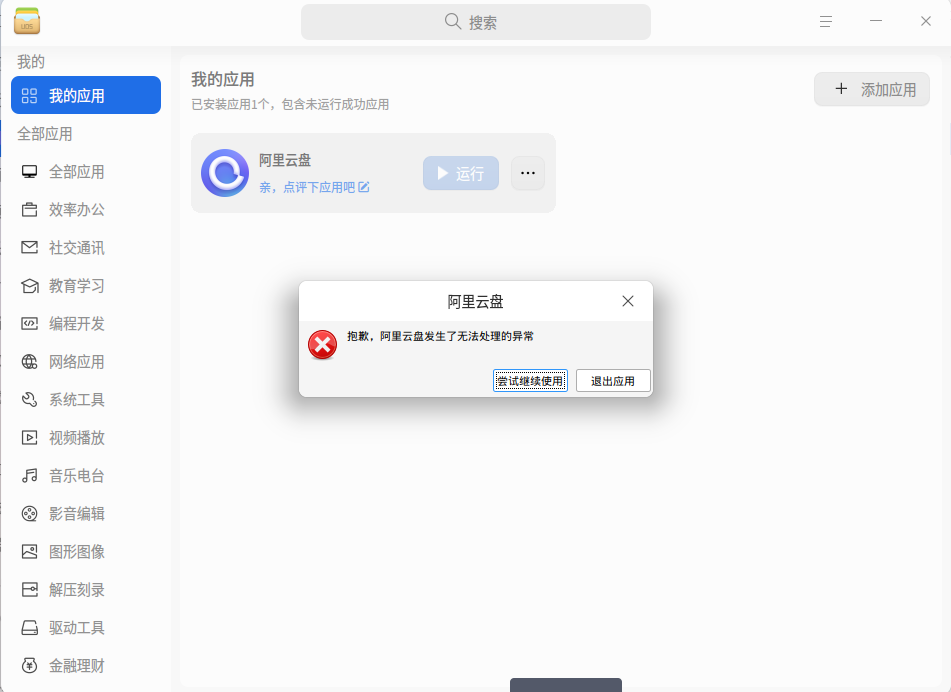Viewport: 951px width, 692px height.
Task: Open 社交通讯 category
Action: click(86, 247)
